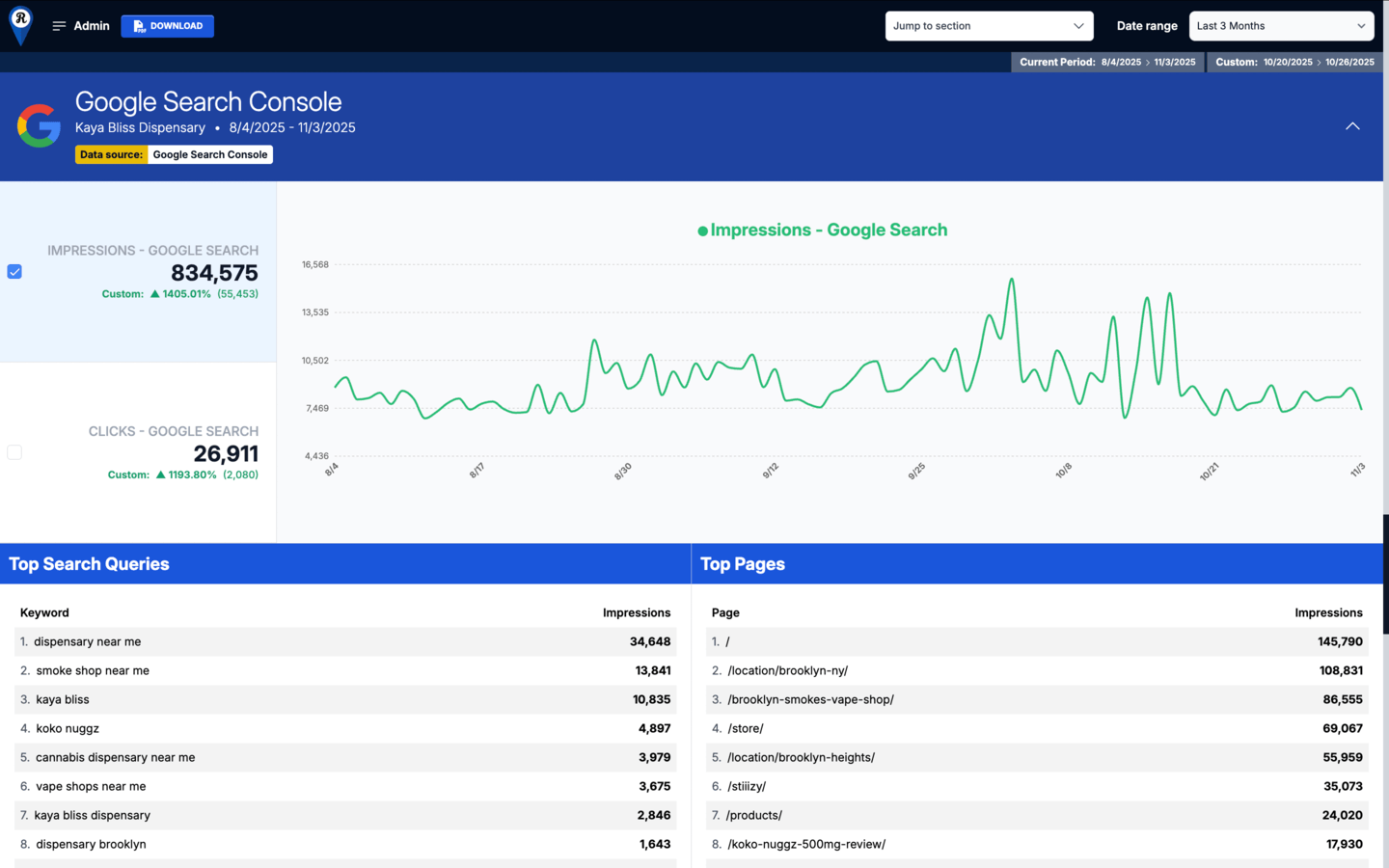
Task: Enable the Clicks - Google Search checkbox
Action: point(14,452)
